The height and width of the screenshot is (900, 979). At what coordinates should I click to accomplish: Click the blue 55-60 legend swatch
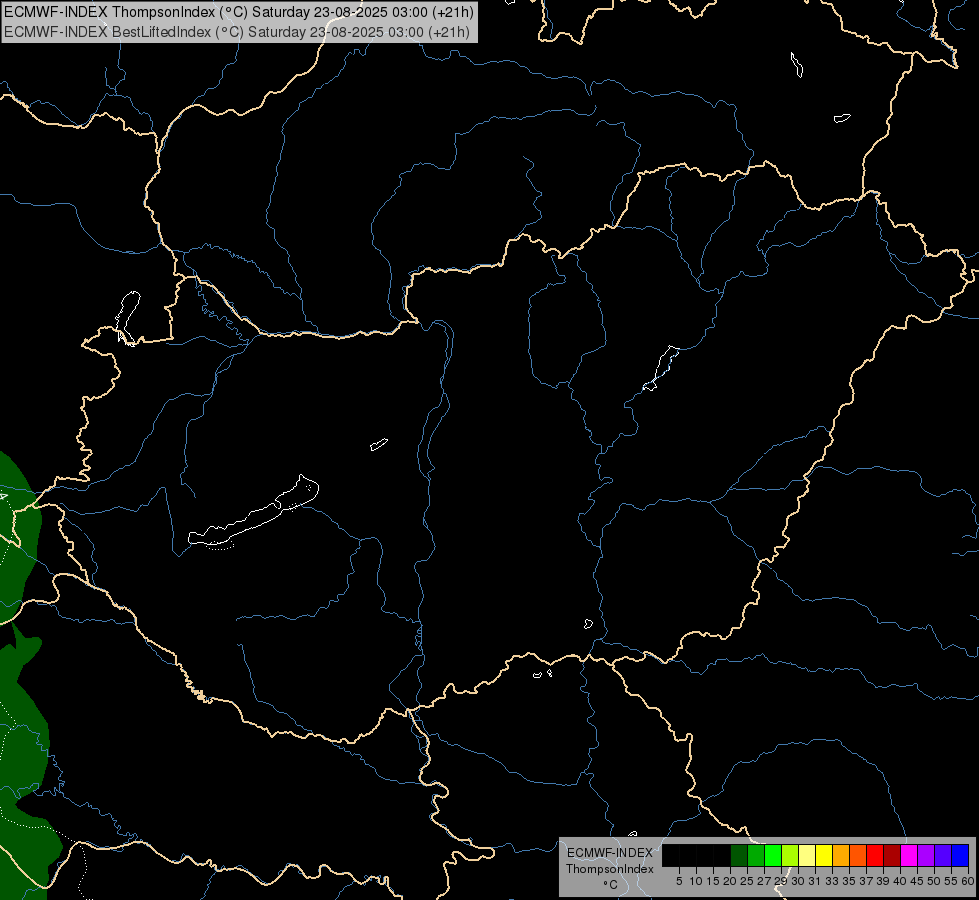960,855
